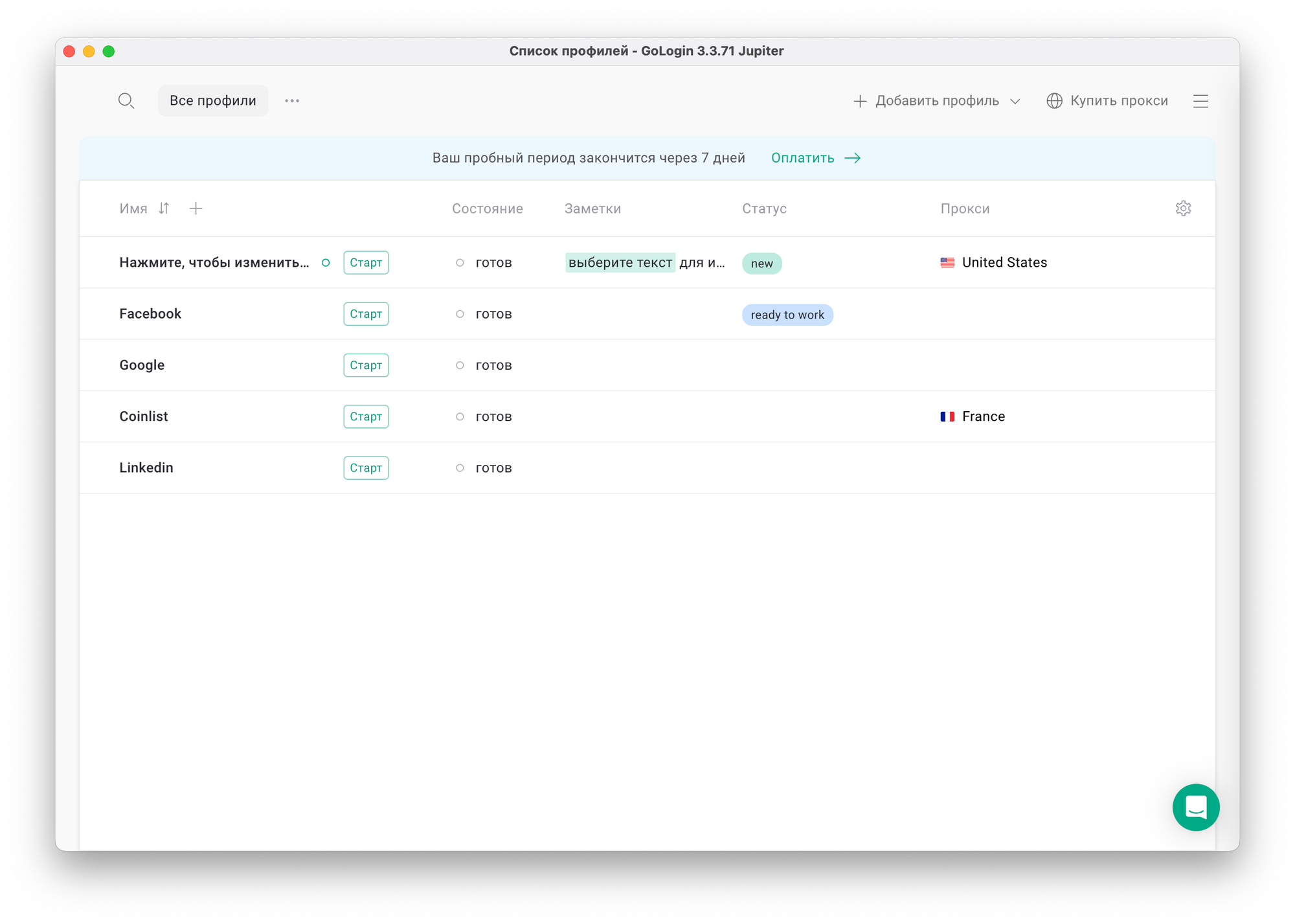This screenshot has width=1295, height=924.
Task: Open table column settings gear
Action: (x=1183, y=208)
